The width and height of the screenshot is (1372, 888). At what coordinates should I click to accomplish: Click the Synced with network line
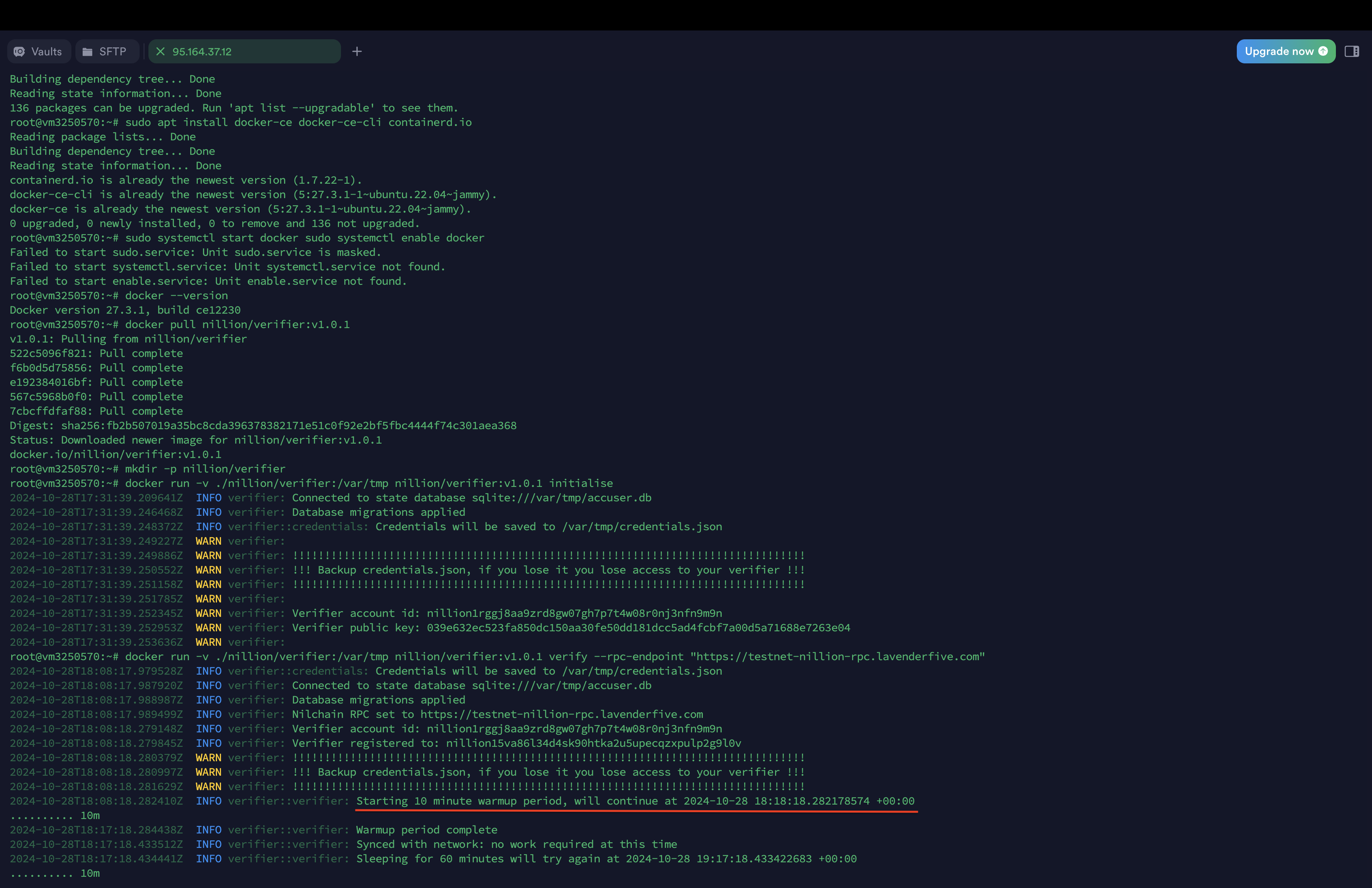(x=343, y=844)
